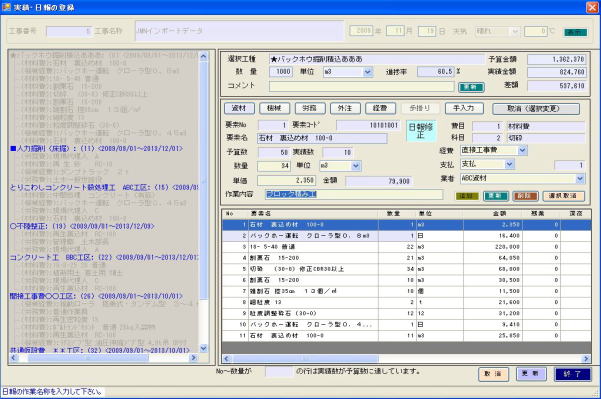
Task: Click the 資材 category button
Action: (x=239, y=108)
